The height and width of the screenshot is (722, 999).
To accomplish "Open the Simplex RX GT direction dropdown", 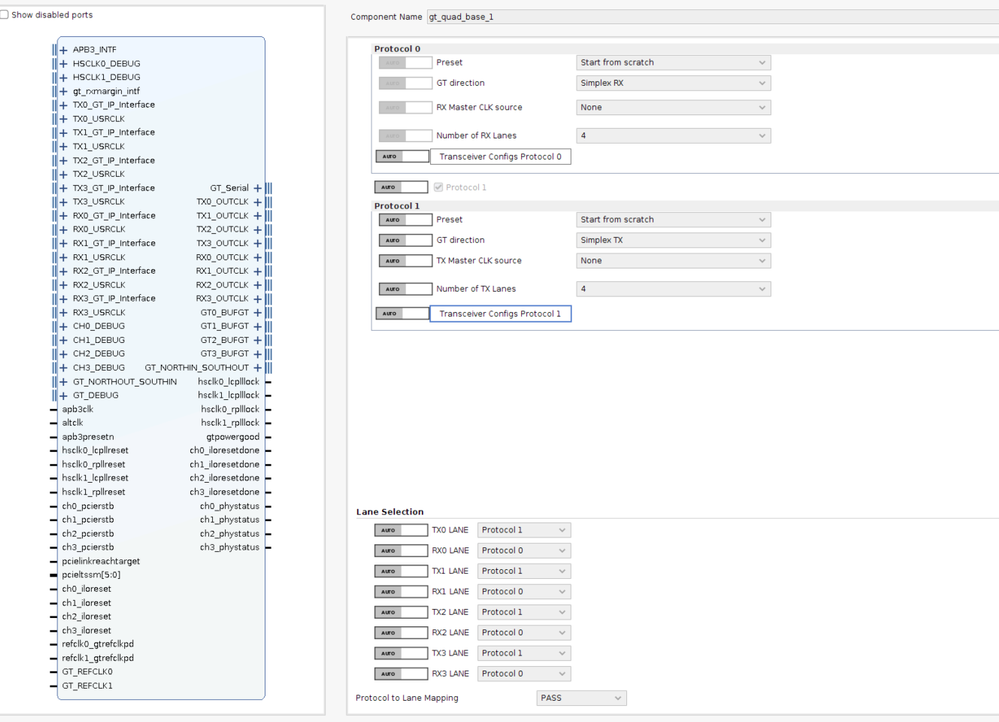I will pyautogui.click(x=673, y=83).
